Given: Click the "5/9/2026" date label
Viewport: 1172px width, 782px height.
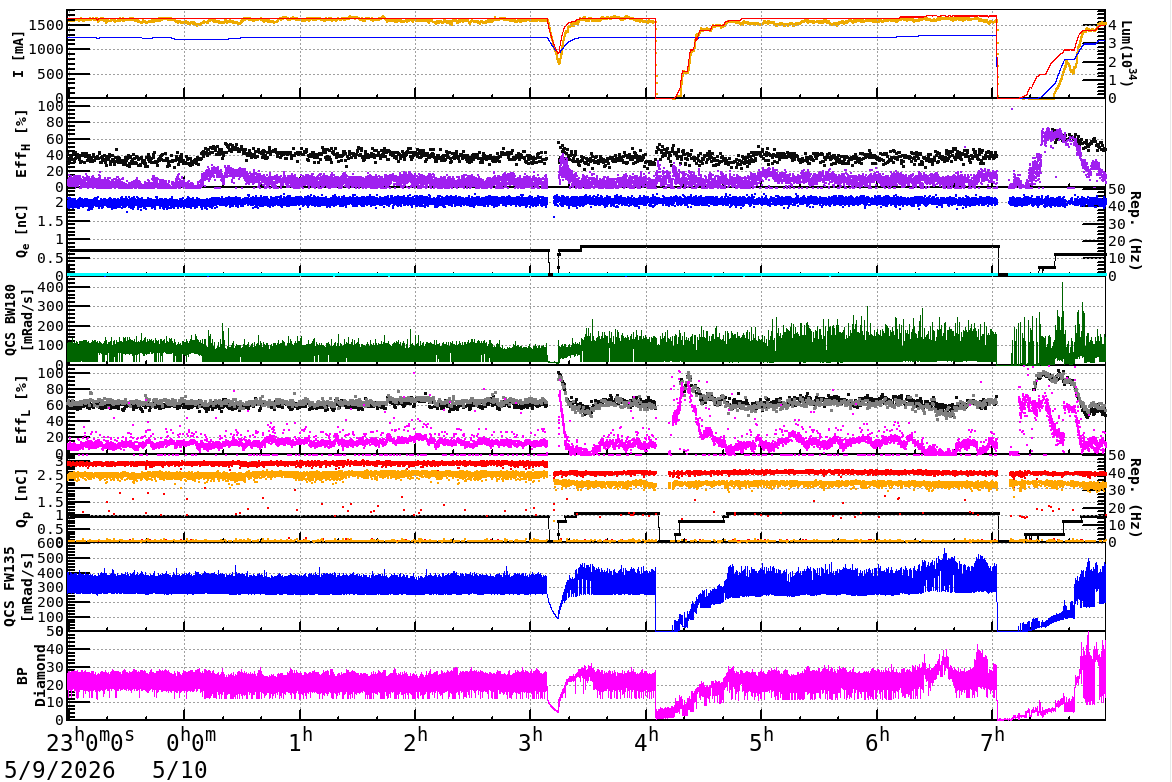Looking at the screenshot, I should click(60, 770).
